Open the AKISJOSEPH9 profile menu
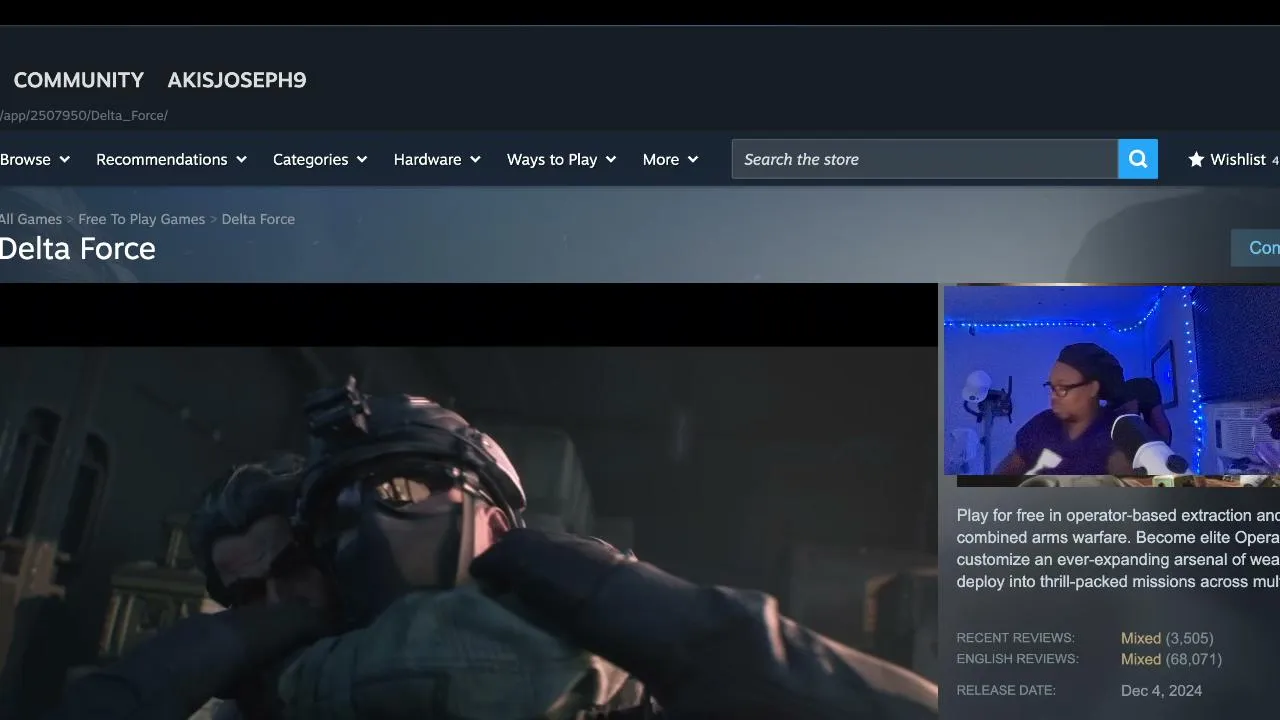Screen dimensions: 1280x720 (x=237, y=80)
